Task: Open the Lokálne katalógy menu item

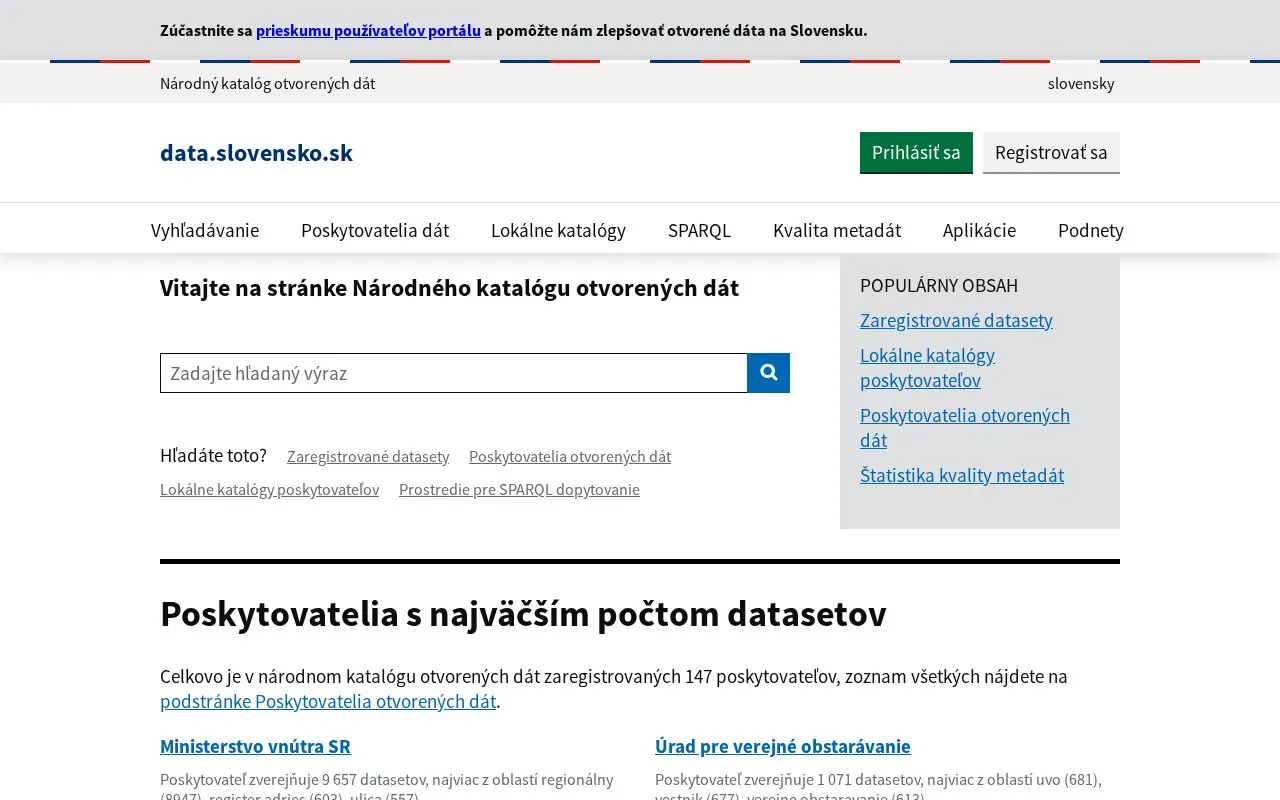Action: click(558, 230)
